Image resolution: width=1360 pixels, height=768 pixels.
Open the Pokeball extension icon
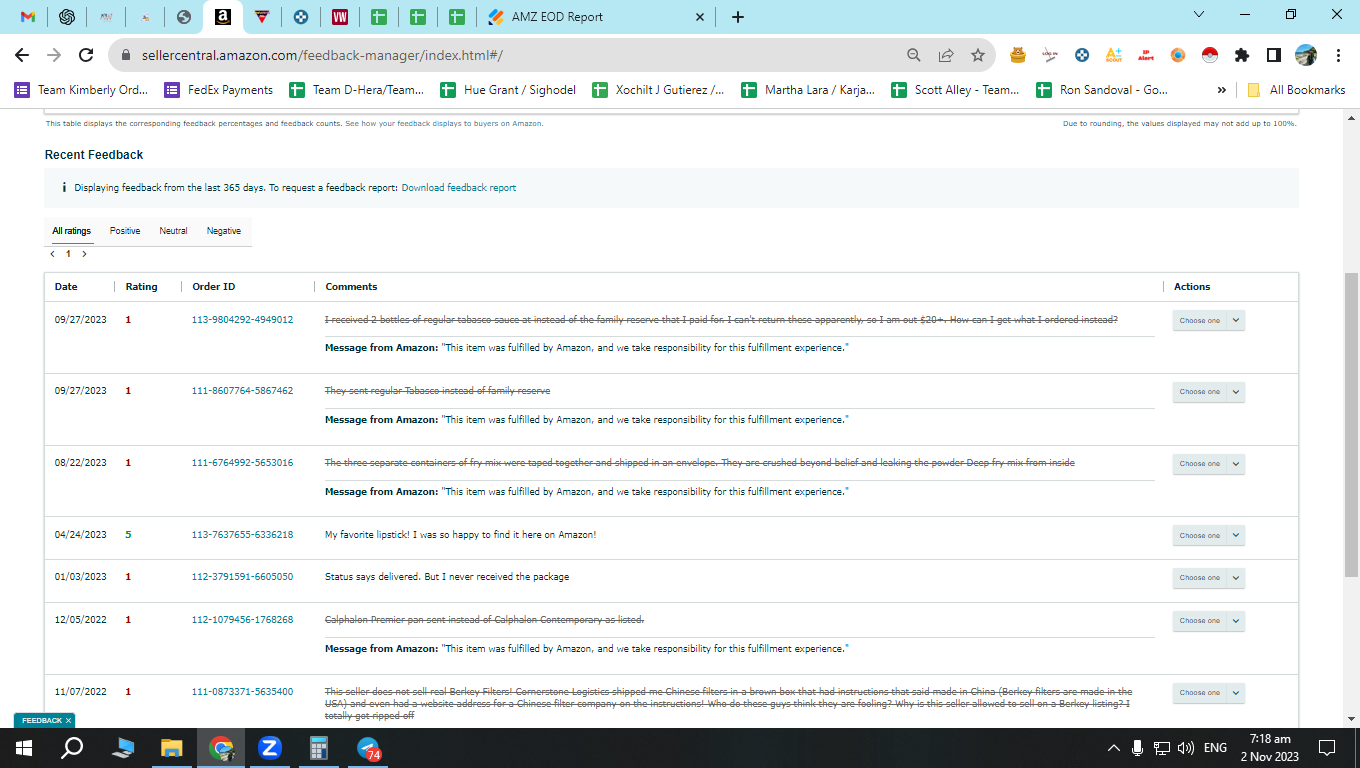1210,55
